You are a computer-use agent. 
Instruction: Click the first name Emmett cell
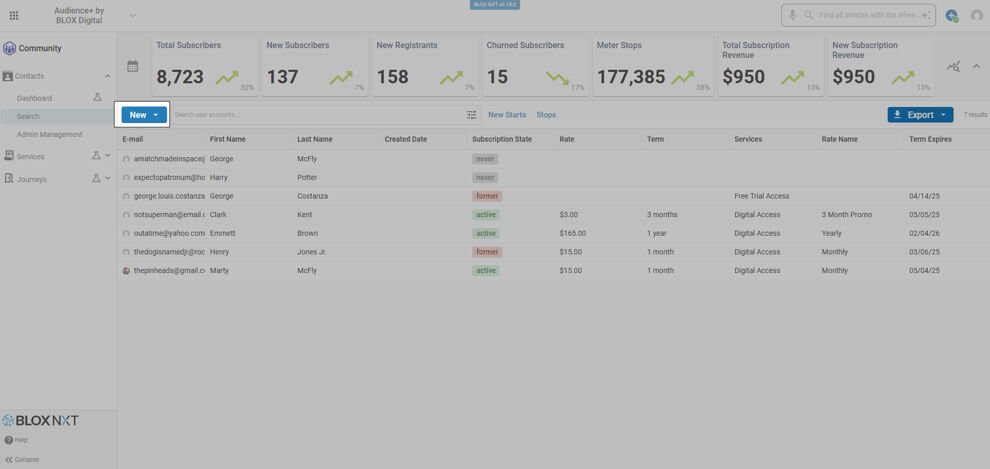point(222,234)
